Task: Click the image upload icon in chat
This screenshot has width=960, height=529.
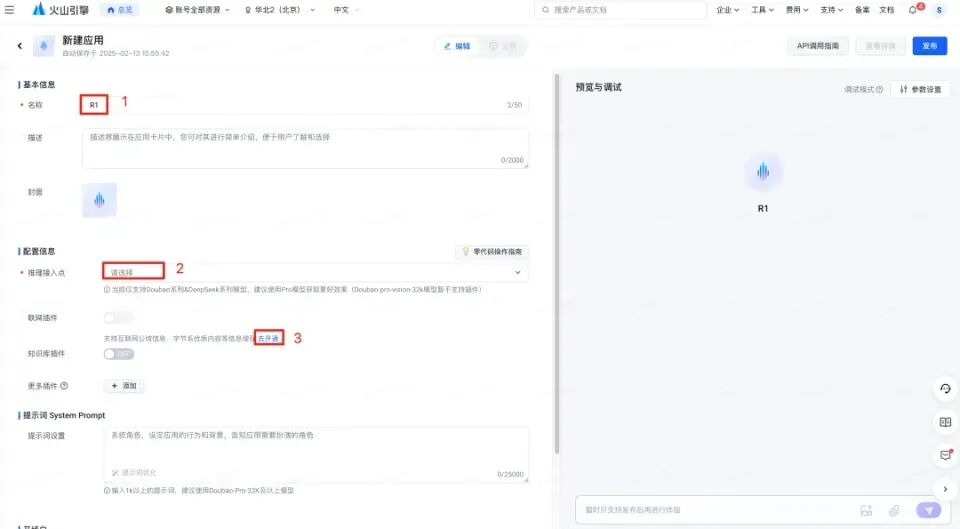Action: pyautogui.click(x=866, y=510)
